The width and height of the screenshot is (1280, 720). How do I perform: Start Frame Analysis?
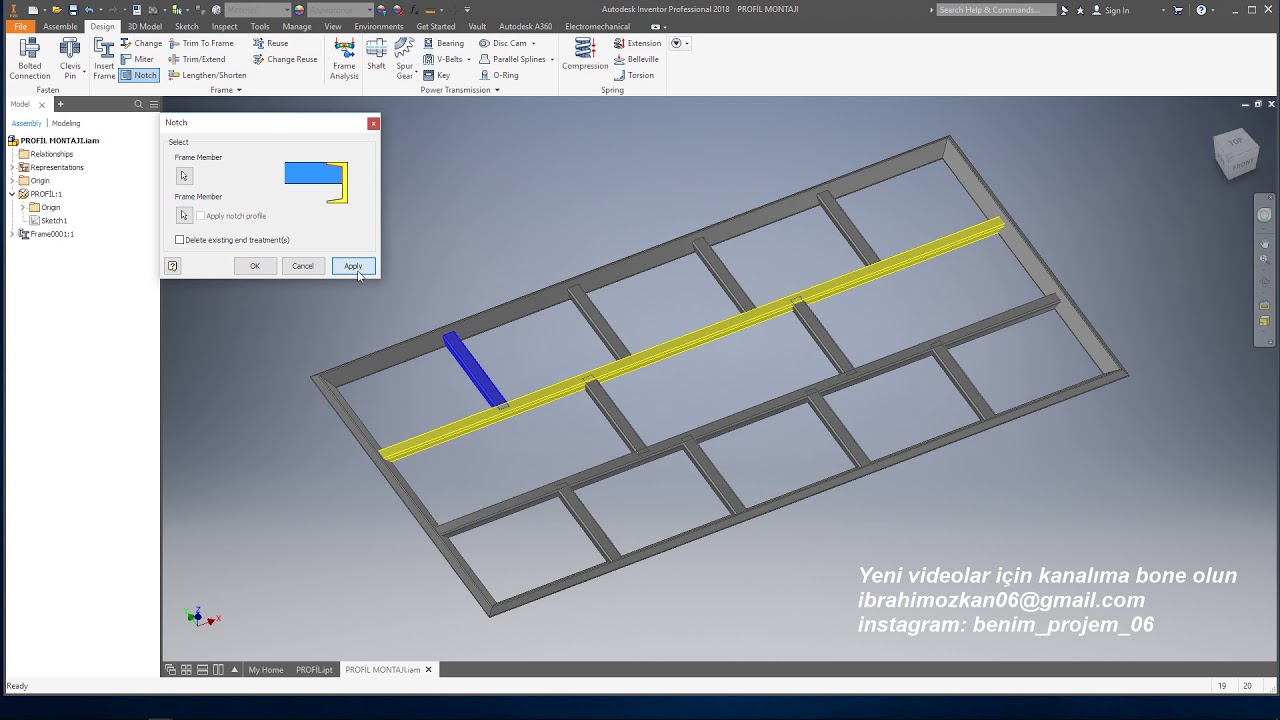click(x=344, y=59)
